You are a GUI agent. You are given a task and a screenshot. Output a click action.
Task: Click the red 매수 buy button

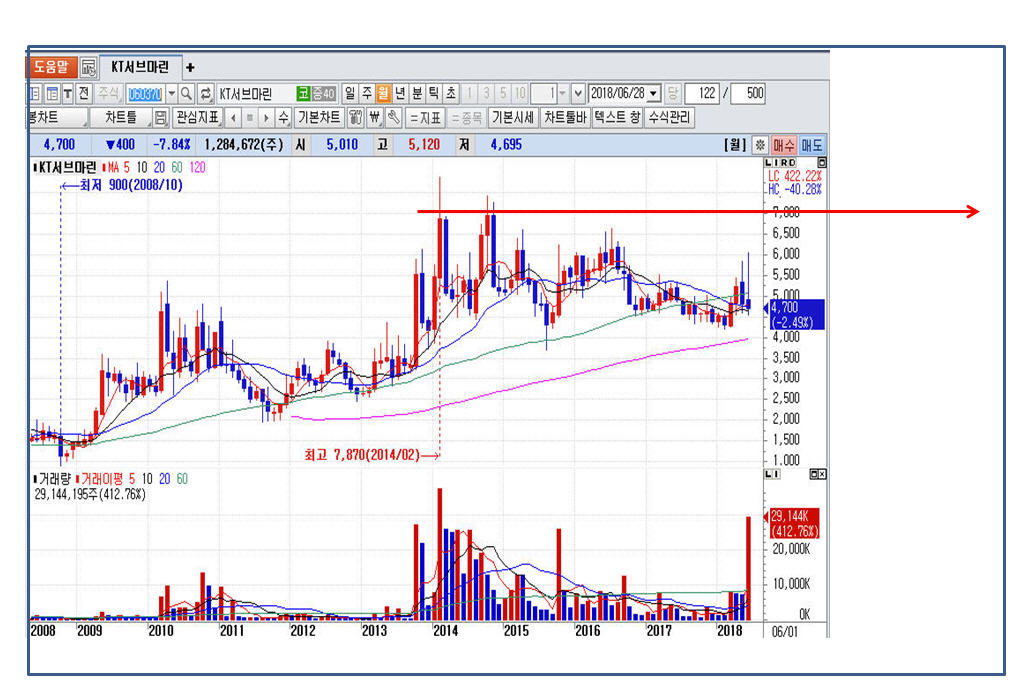tap(785, 145)
